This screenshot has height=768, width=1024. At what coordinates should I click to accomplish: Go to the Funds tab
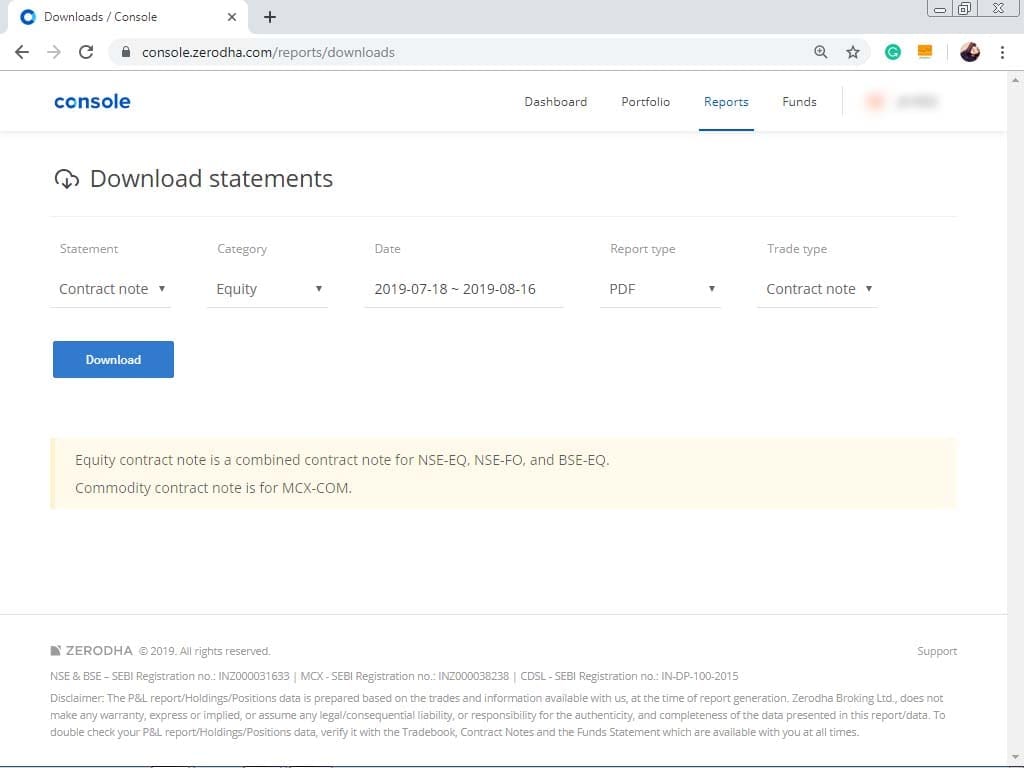799,102
